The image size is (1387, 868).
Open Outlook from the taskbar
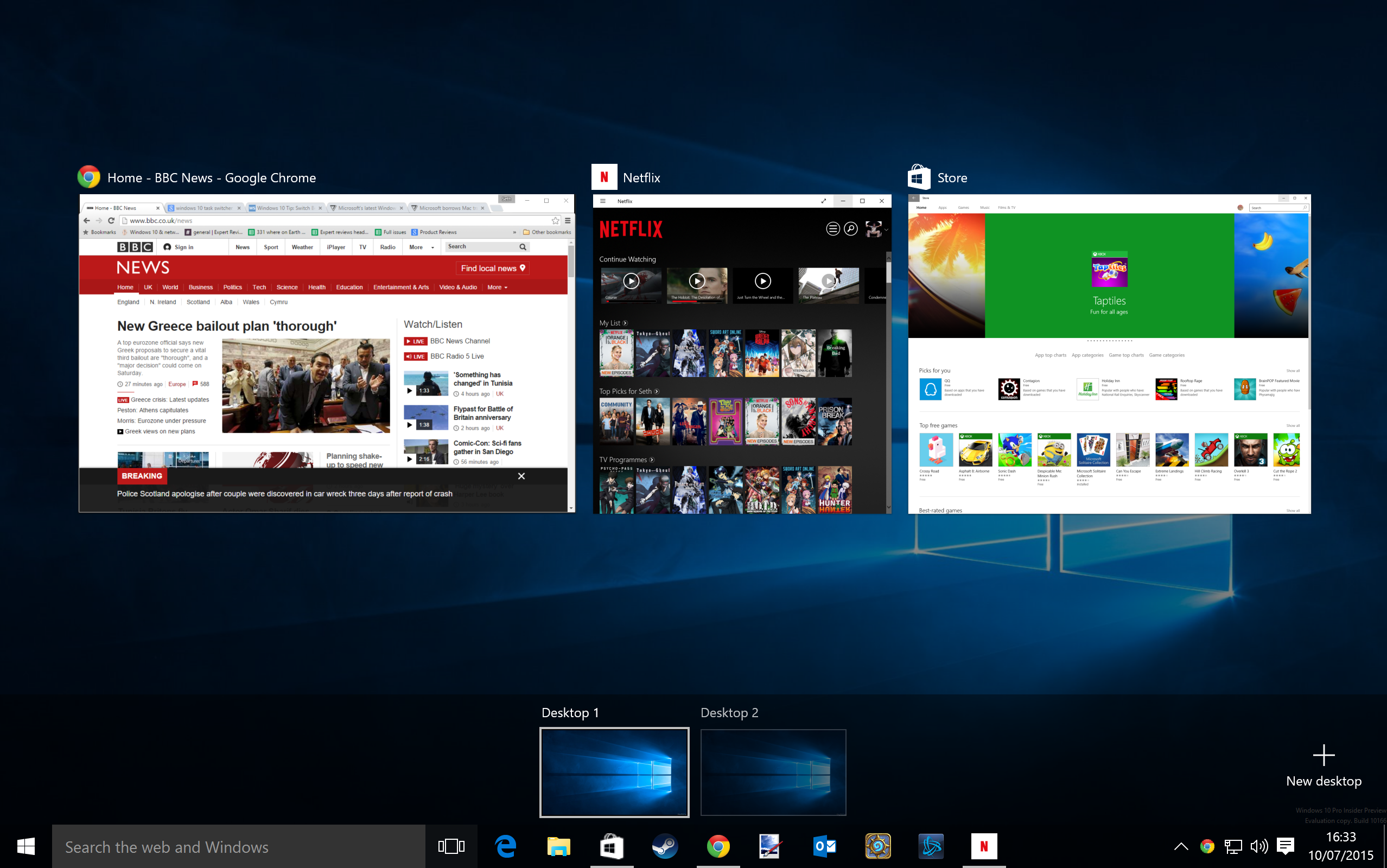pos(825,846)
